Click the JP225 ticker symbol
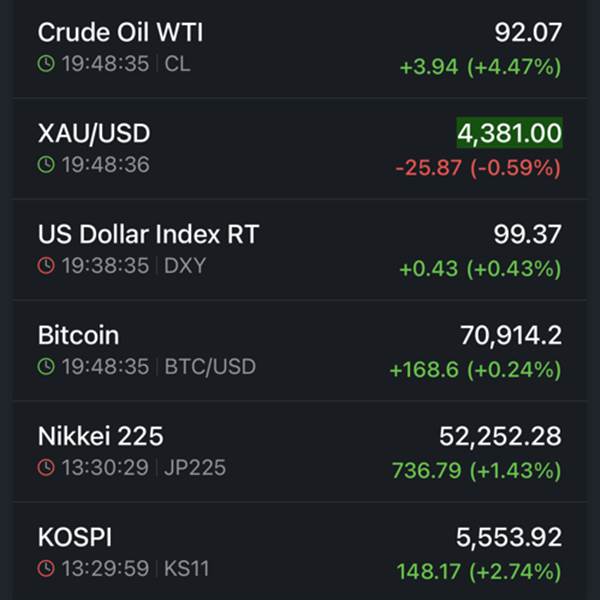 195,468
